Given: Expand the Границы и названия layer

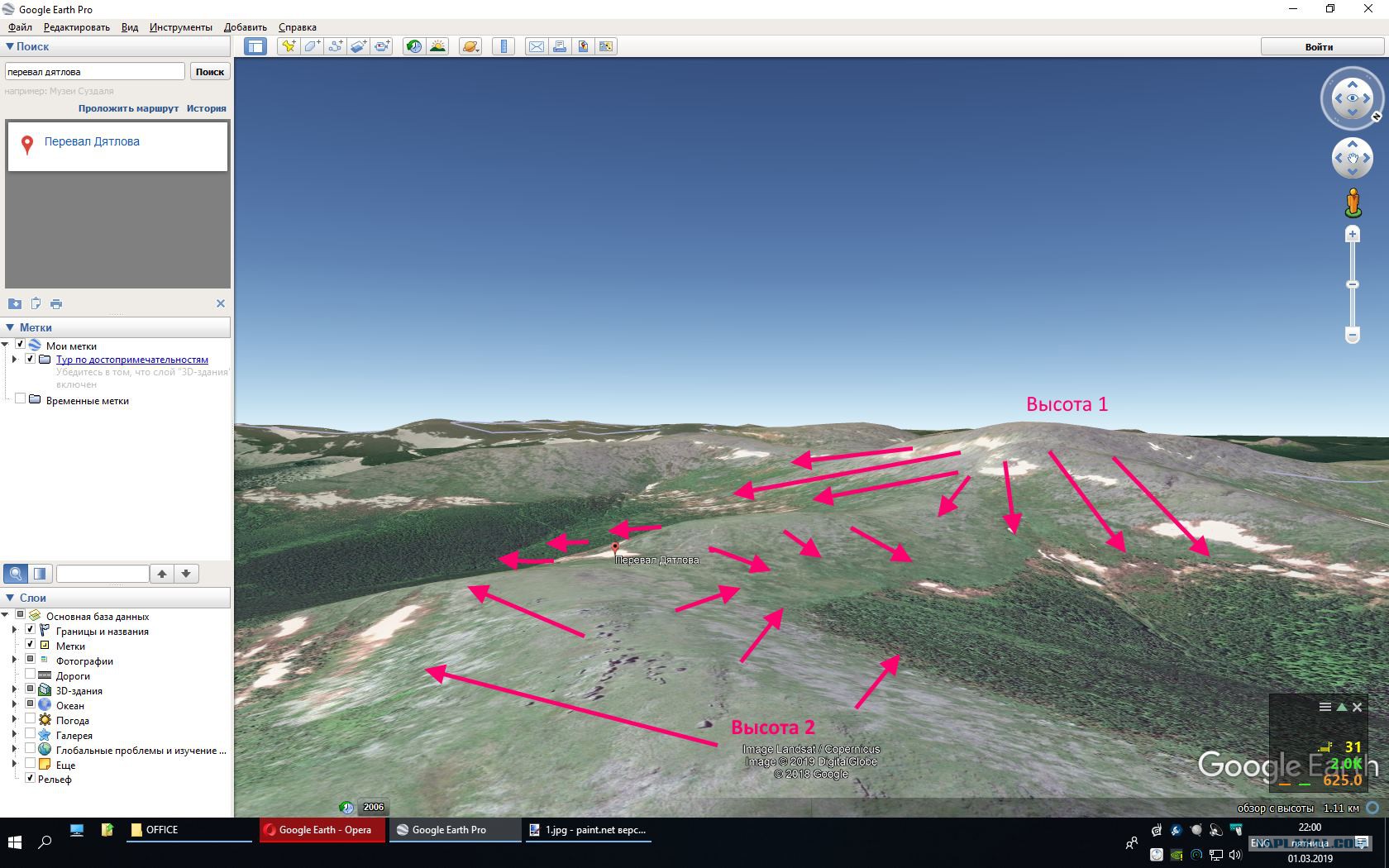Looking at the screenshot, I should [x=15, y=630].
